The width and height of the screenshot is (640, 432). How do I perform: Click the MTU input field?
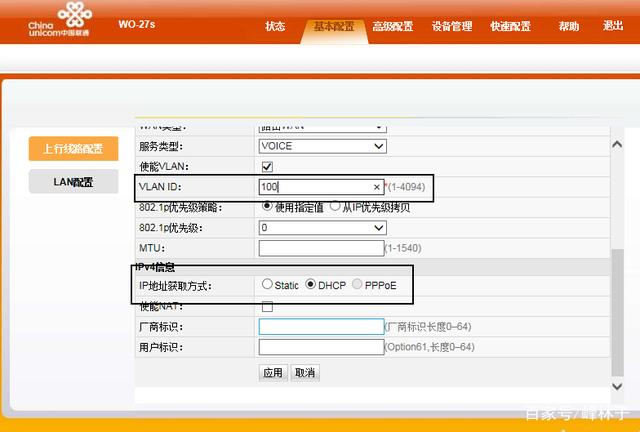(322, 248)
